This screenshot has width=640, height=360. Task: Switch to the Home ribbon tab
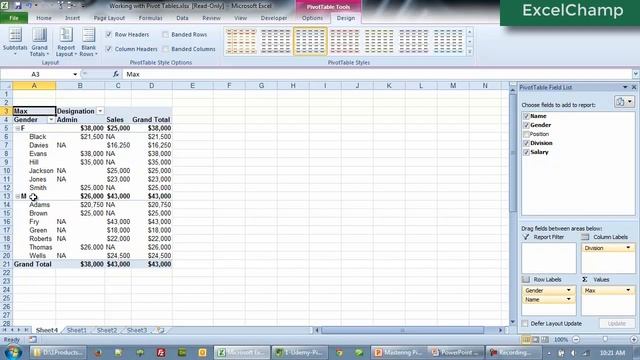click(44, 18)
